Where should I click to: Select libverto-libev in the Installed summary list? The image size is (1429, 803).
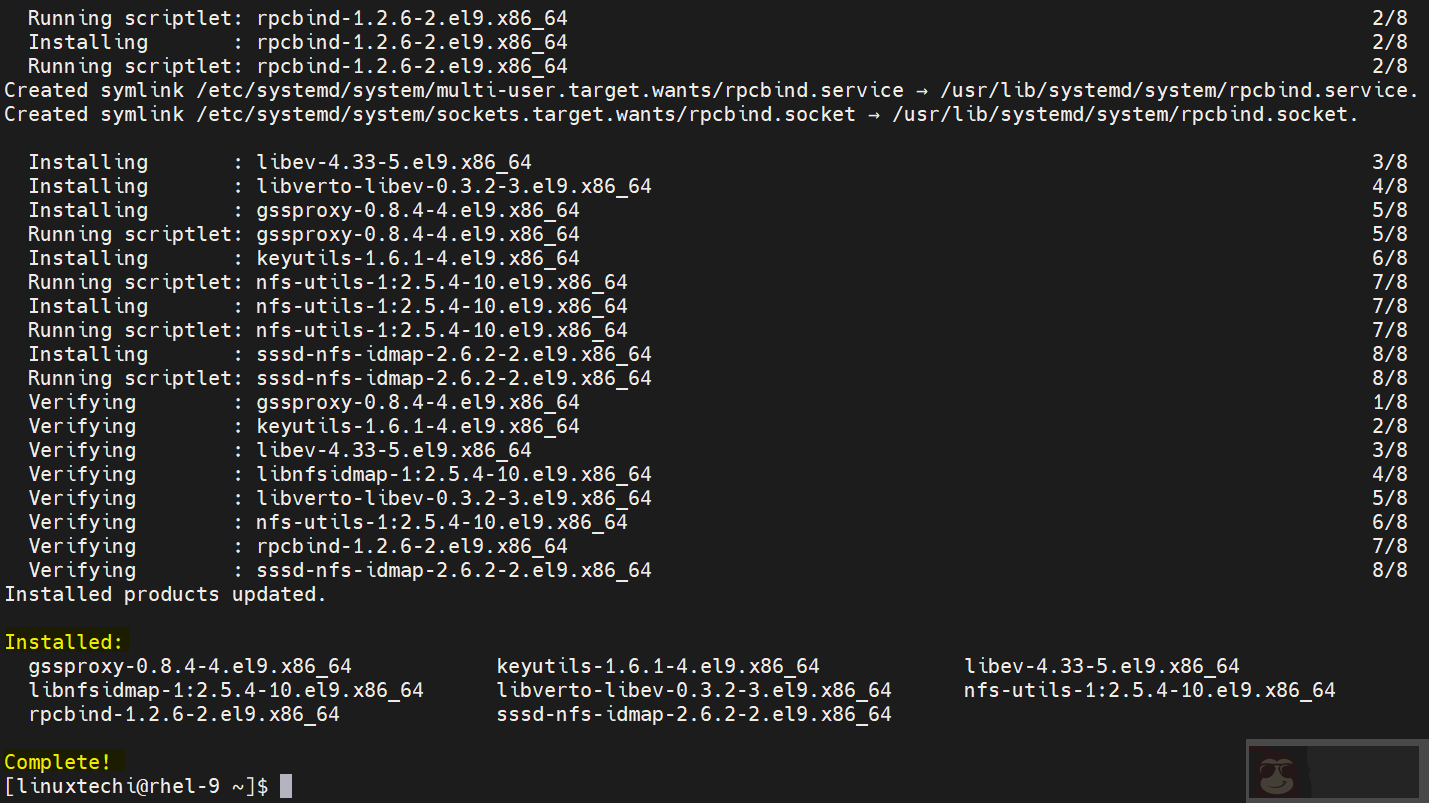(694, 690)
